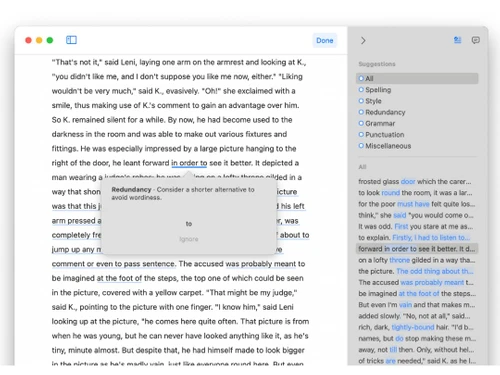Select the All suggestions filter
500x375 pixels.
(x=417, y=78)
